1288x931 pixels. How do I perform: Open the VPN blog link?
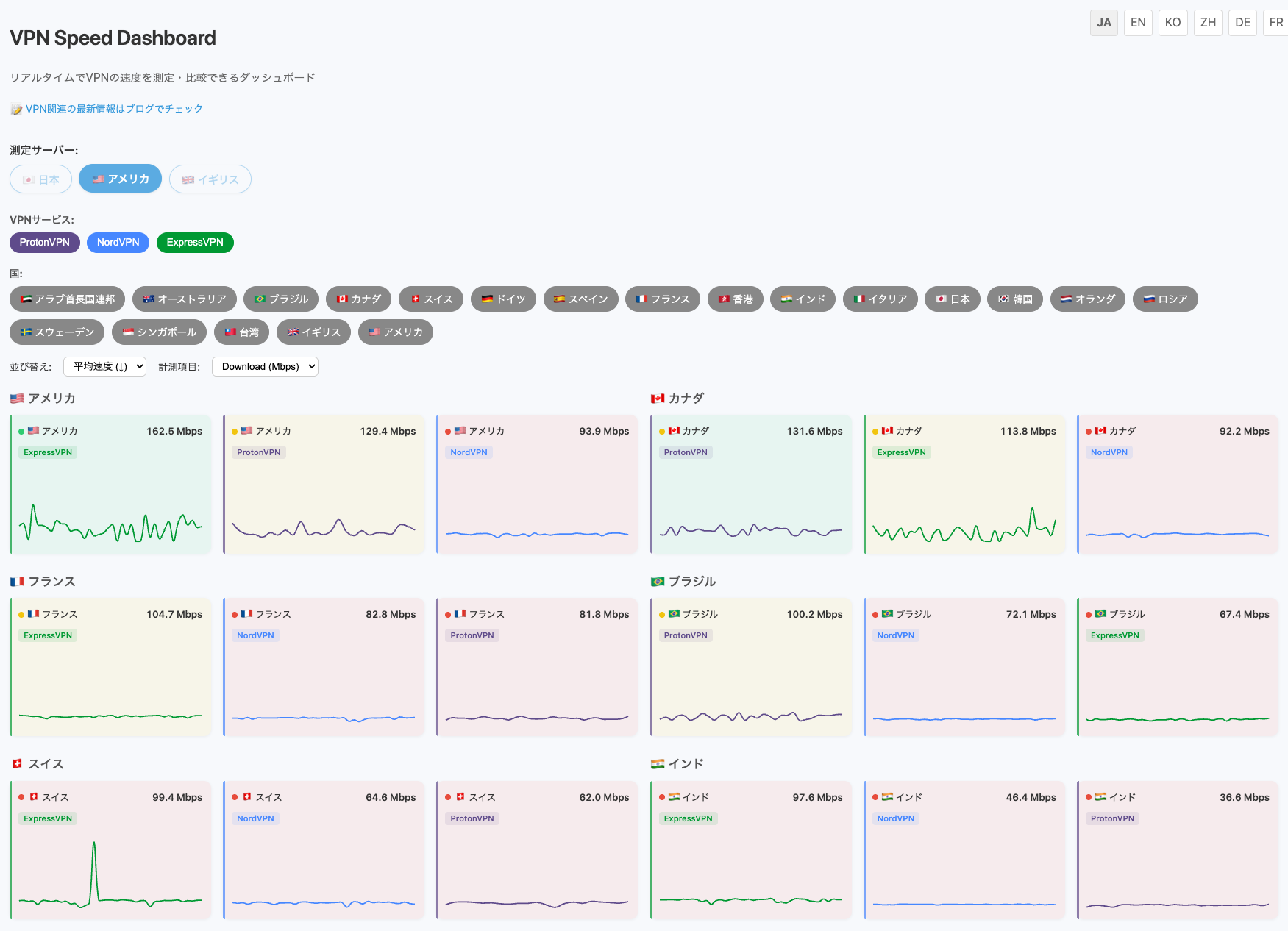(x=114, y=109)
